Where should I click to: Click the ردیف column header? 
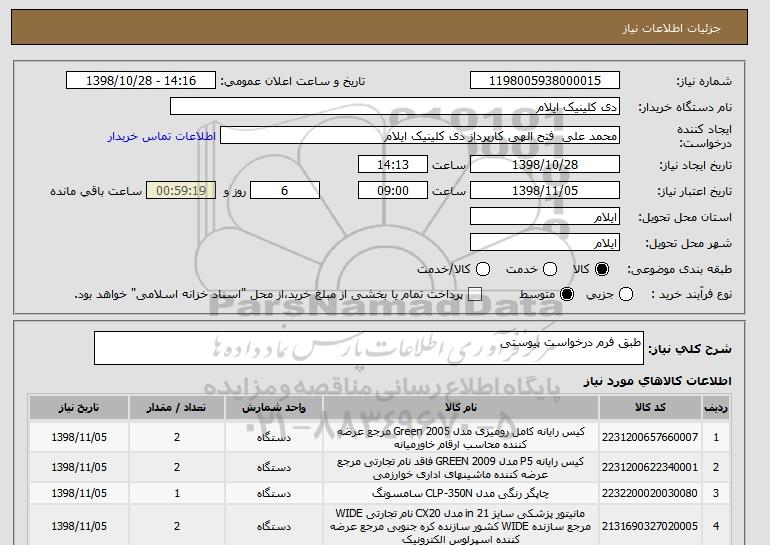coord(716,408)
